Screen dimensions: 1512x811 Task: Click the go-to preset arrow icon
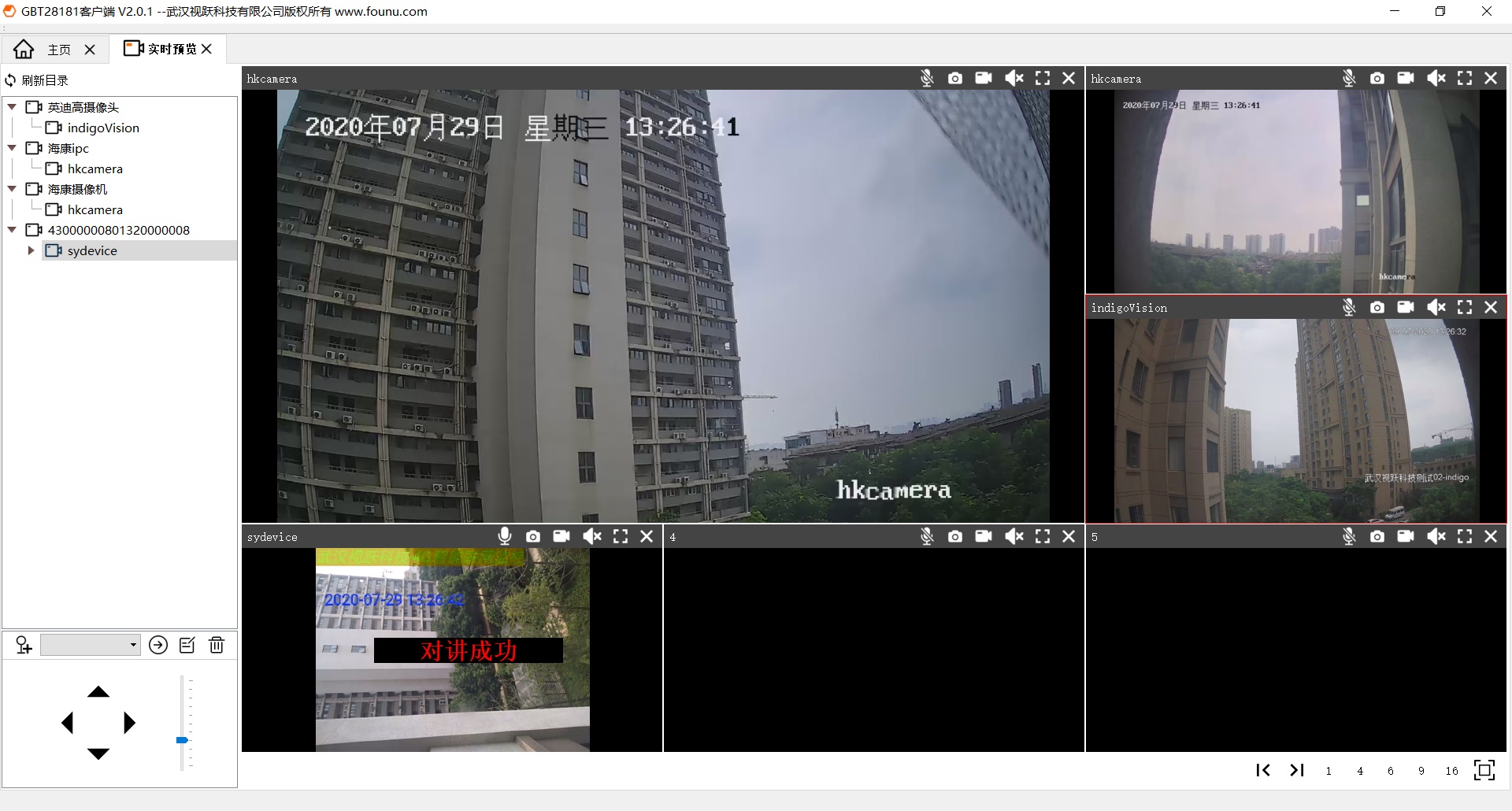pyautogui.click(x=158, y=646)
